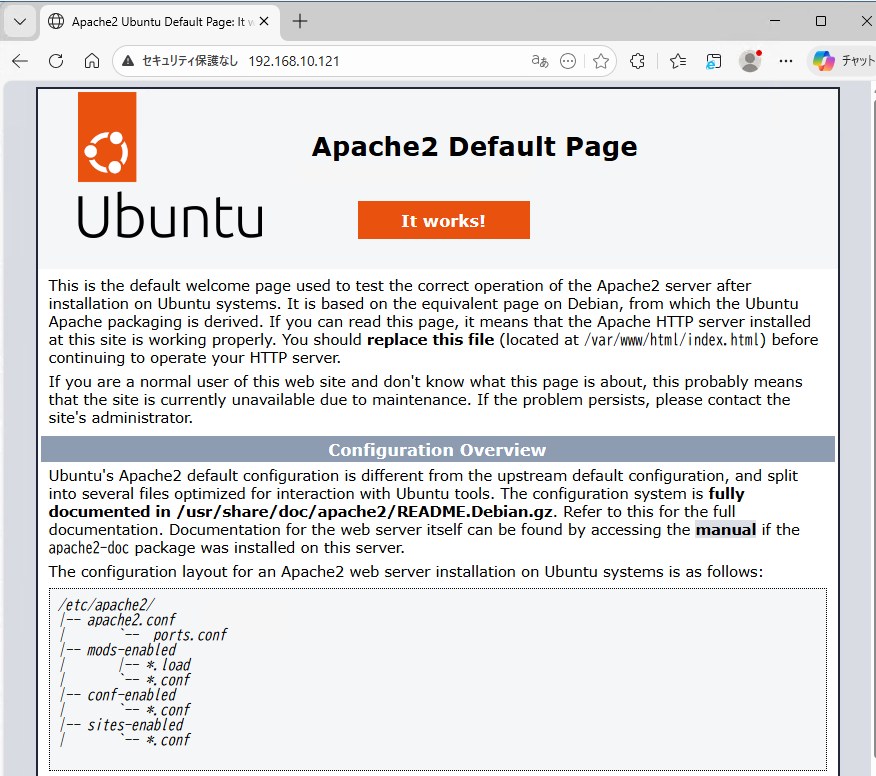Screen dimensions: 876x776
Task: Click the orange It works! banner
Action: coord(443,220)
